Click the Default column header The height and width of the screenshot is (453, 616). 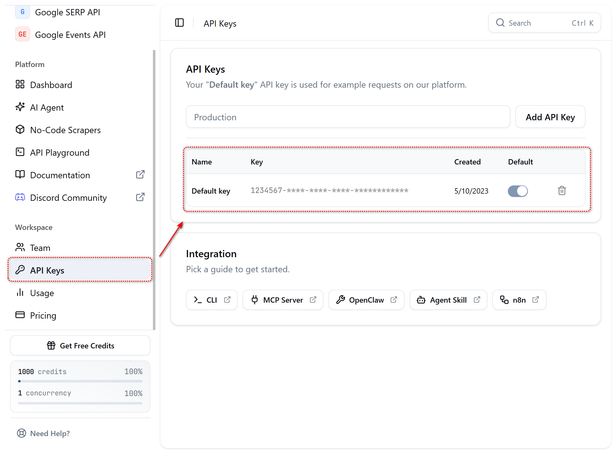tap(520, 162)
